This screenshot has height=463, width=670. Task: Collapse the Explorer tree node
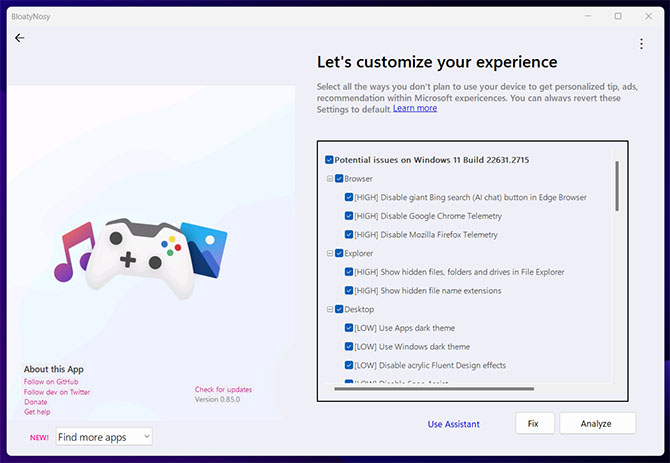pos(330,253)
